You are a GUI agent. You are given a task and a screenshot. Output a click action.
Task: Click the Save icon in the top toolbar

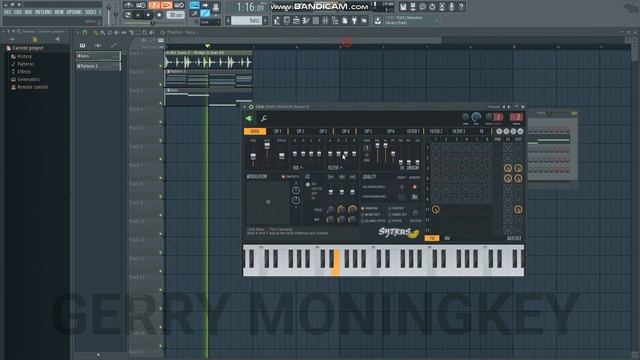pos(403,7)
